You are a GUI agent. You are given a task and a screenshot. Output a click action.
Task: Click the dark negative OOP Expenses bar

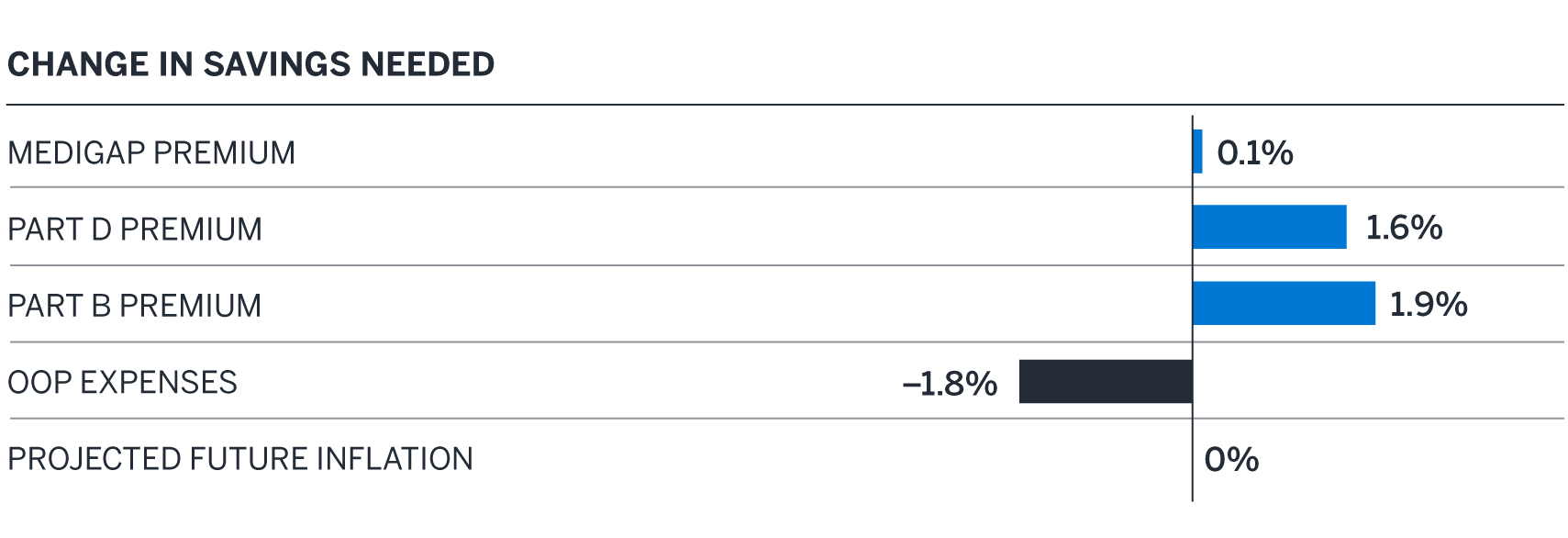[x=1106, y=381]
